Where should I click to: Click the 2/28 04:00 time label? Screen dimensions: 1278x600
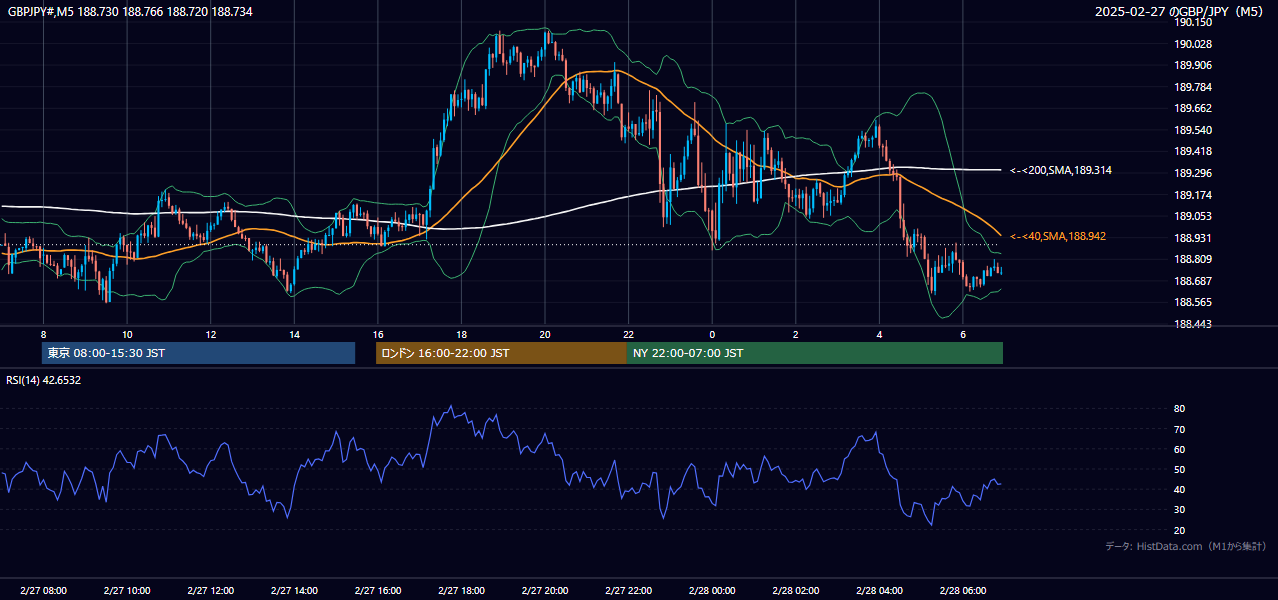[880, 591]
